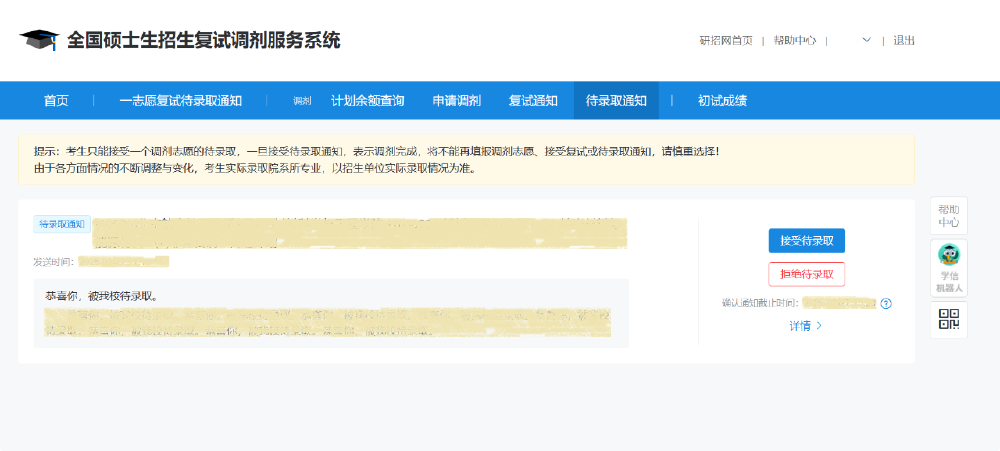The width and height of the screenshot is (1000, 451).
Task: Click the 提示 notice text in yellow banner
Action: tap(376, 152)
